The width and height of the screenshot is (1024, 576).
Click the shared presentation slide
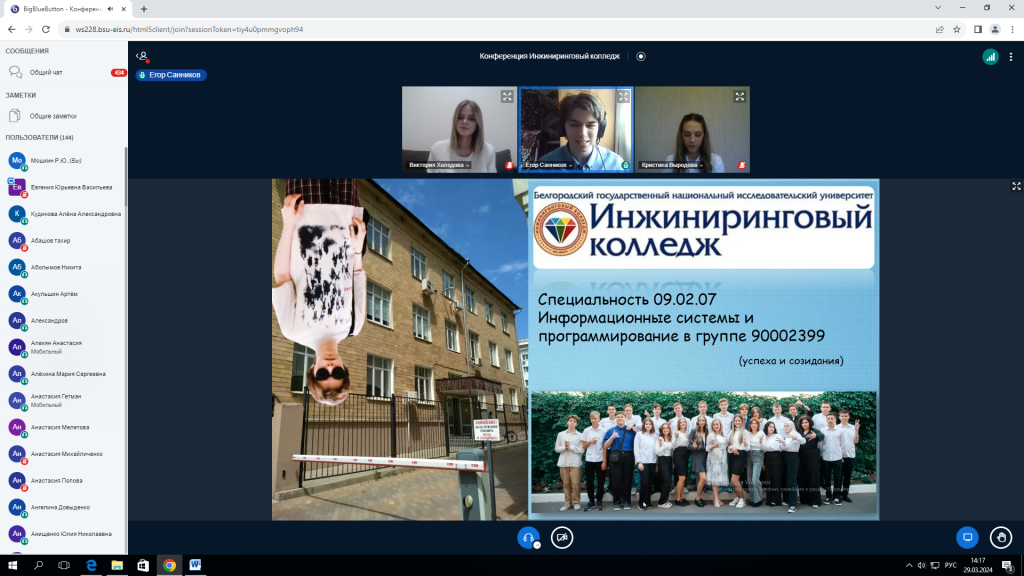[x=575, y=349]
